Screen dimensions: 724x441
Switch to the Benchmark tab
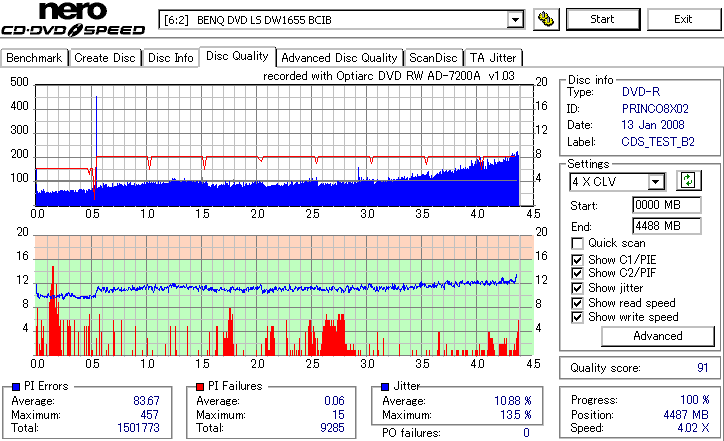click(x=34, y=58)
